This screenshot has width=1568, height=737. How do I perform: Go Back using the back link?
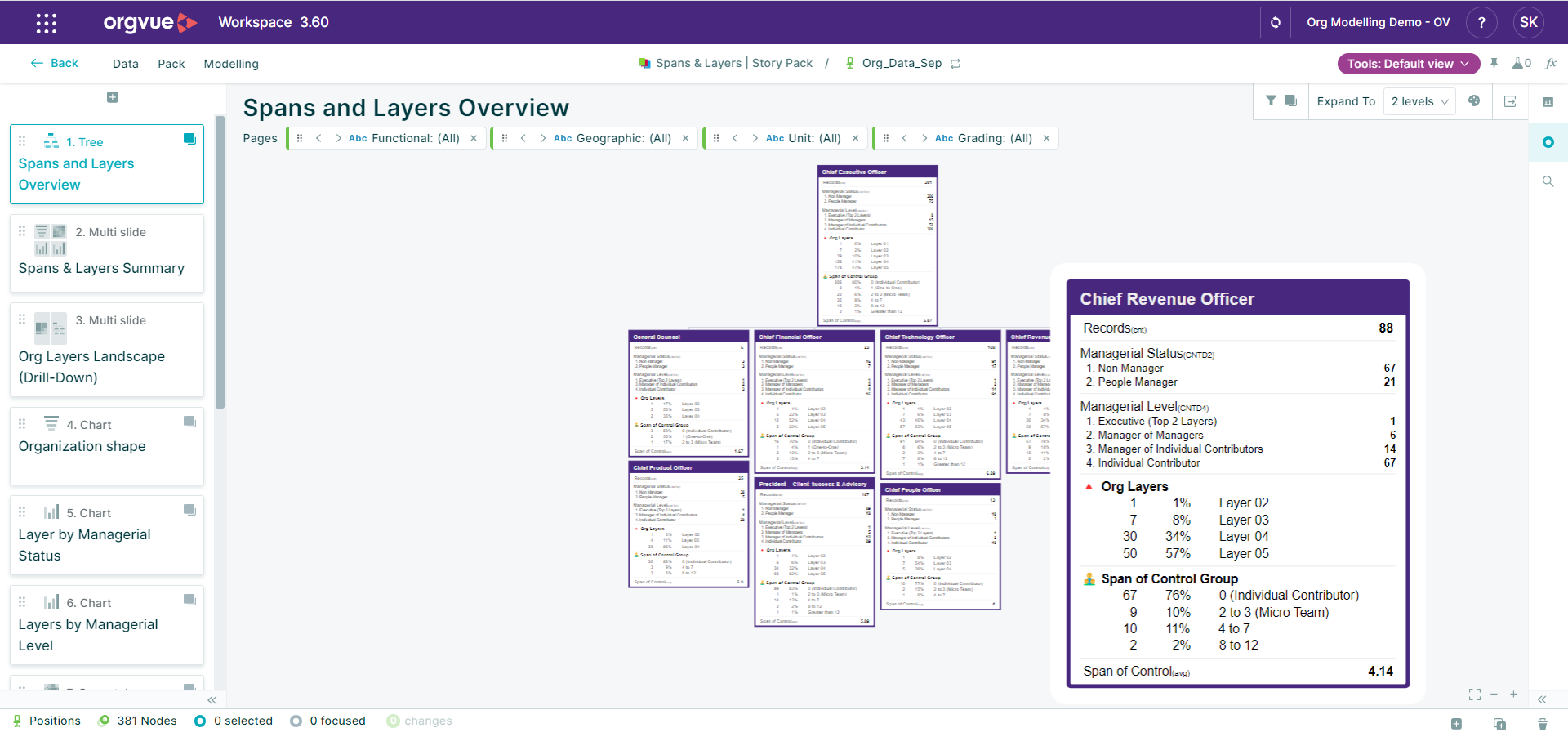click(x=55, y=63)
